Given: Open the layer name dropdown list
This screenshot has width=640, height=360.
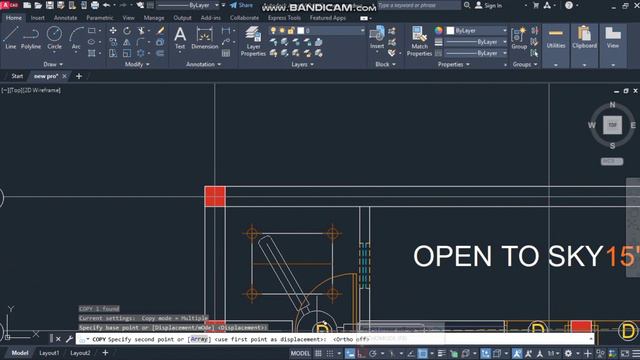Looking at the screenshot, I should [362, 31].
